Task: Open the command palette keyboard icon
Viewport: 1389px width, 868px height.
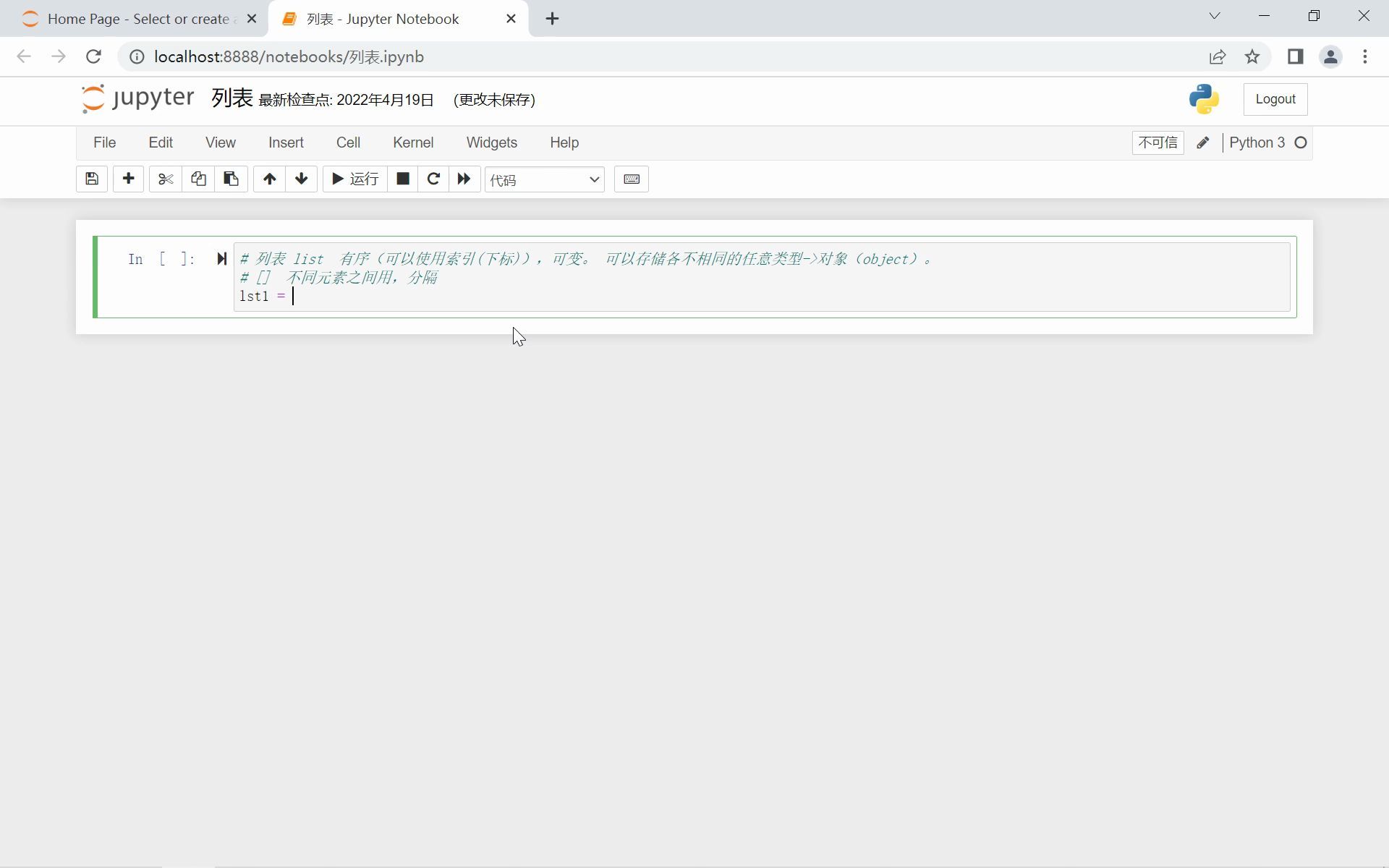Action: 632,179
